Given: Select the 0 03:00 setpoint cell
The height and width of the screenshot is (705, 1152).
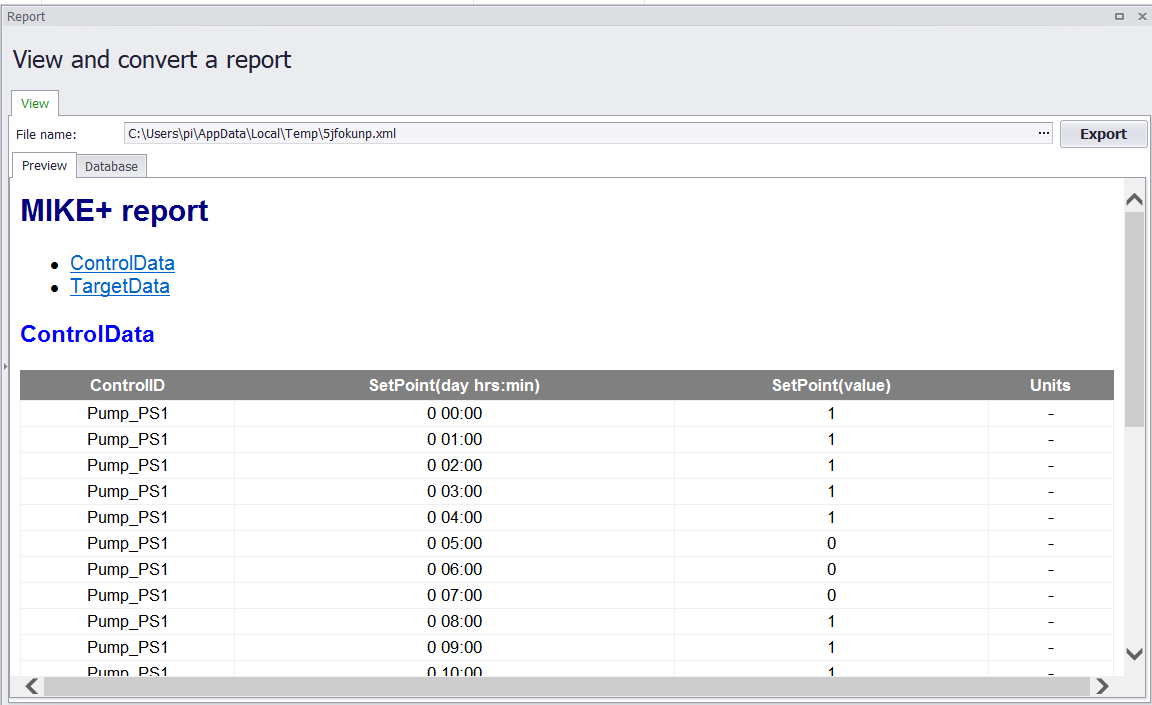Looking at the screenshot, I should pos(455,491).
